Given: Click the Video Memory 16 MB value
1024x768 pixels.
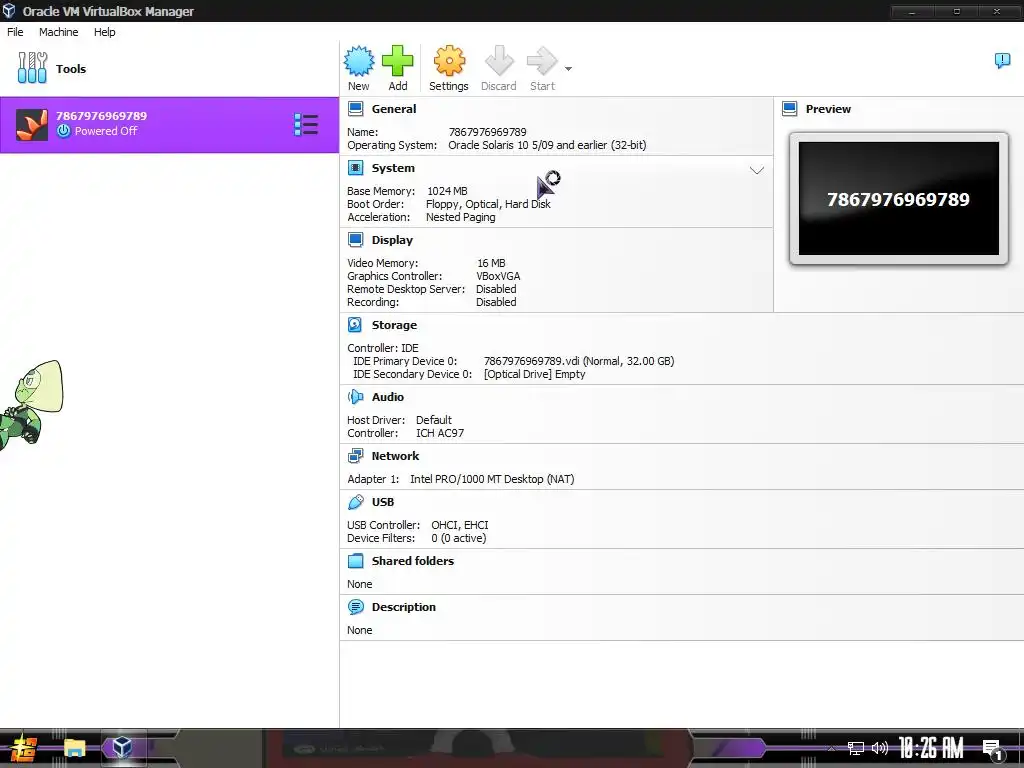Looking at the screenshot, I should 491,263.
